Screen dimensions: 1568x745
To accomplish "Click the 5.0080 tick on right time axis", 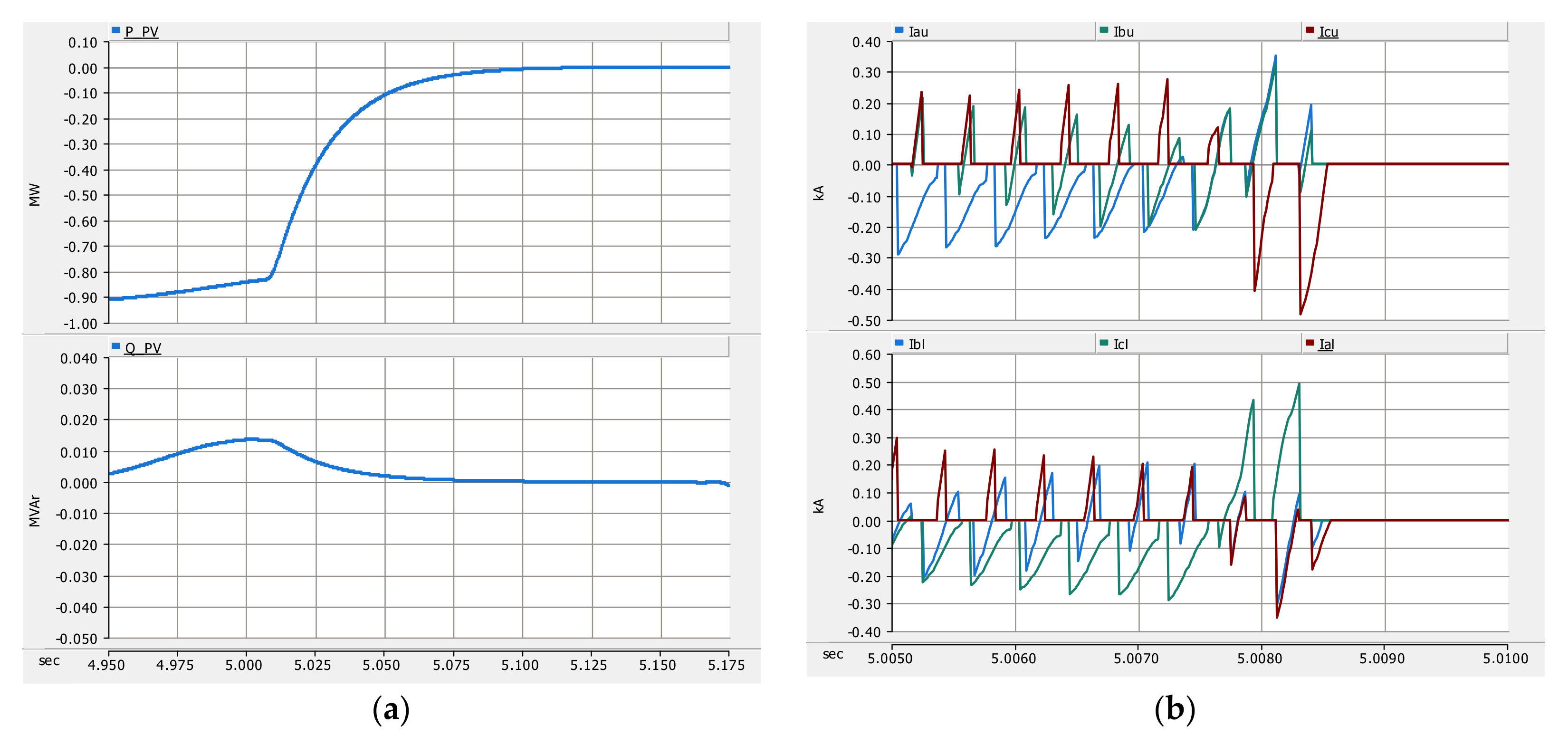I will click(x=1260, y=659).
